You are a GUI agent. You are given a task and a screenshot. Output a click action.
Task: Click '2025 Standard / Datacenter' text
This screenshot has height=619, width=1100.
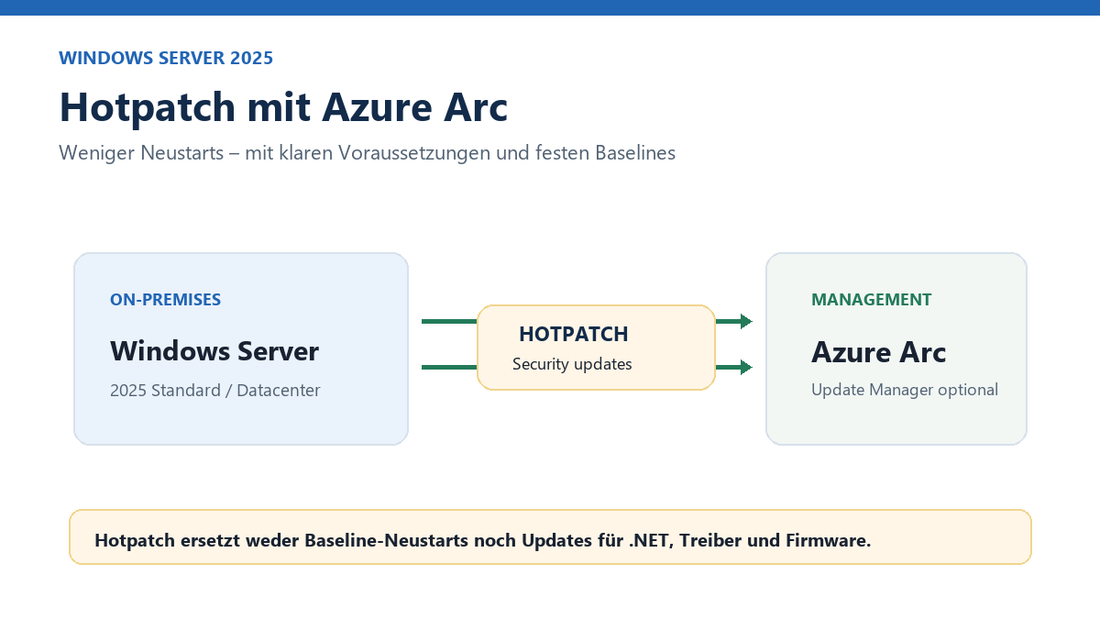(x=215, y=390)
